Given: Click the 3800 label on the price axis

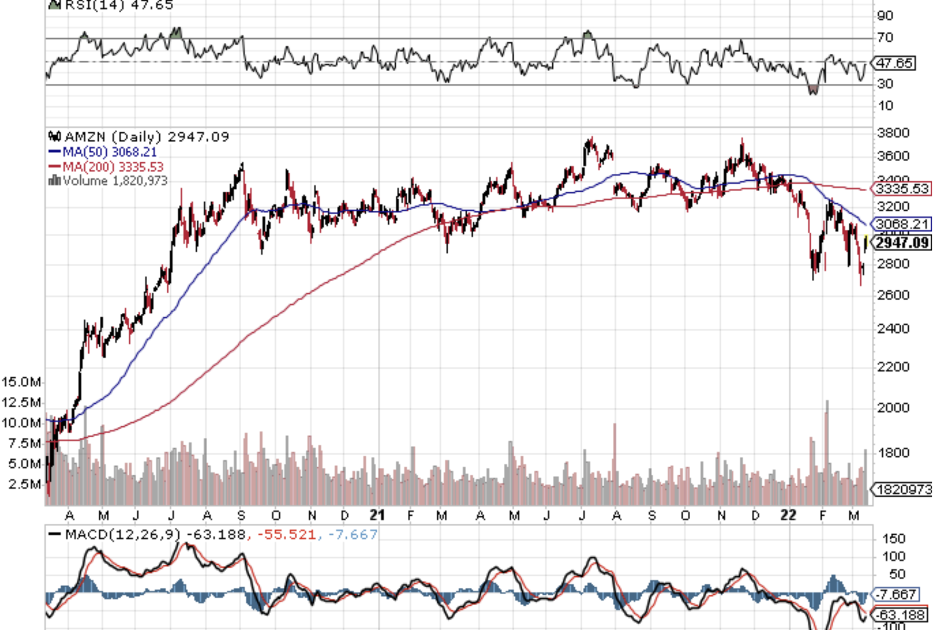Looking at the screenshot, I should [889, 132].
